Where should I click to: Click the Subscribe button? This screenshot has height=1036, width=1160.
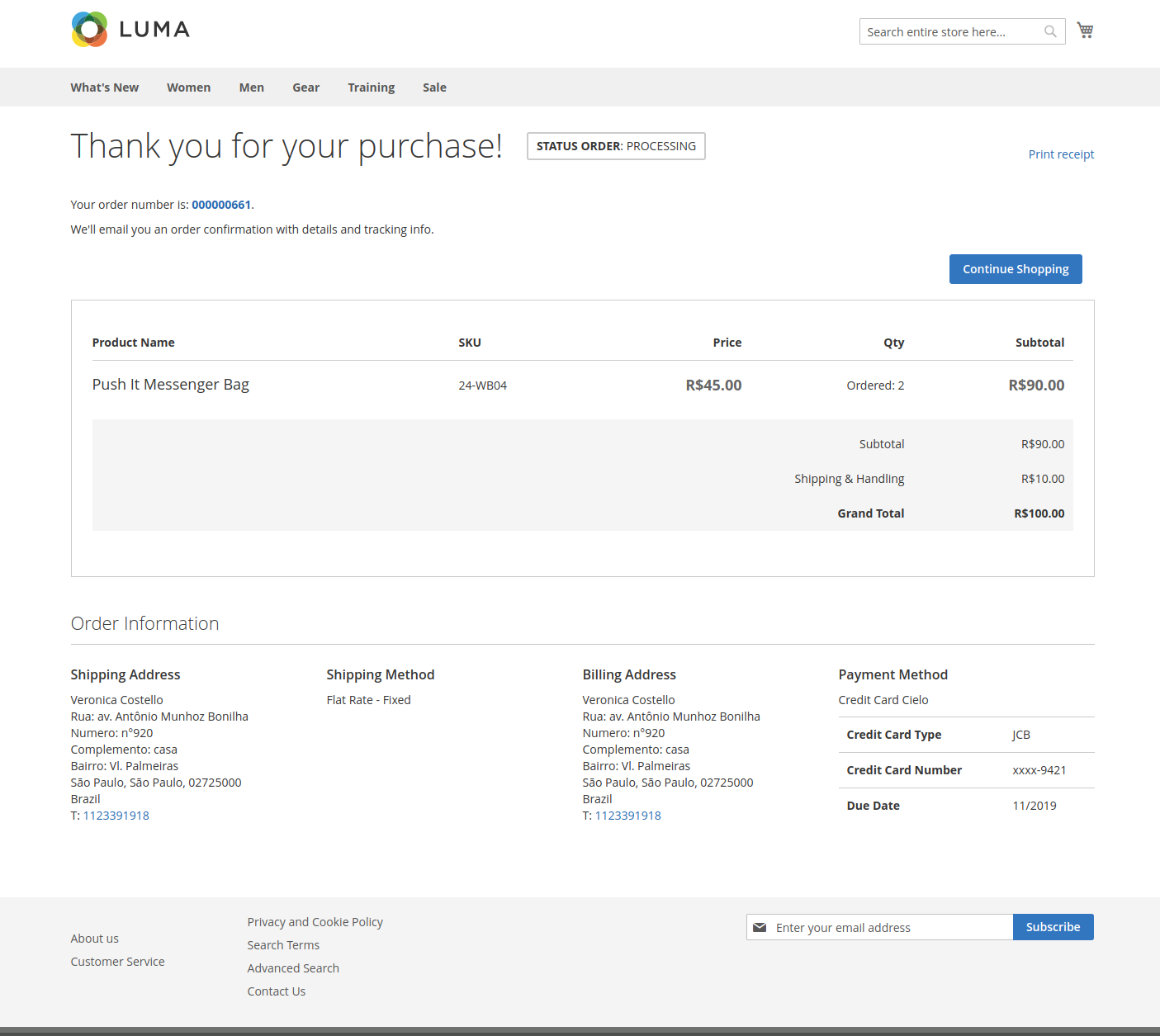tap(1053, 927)
